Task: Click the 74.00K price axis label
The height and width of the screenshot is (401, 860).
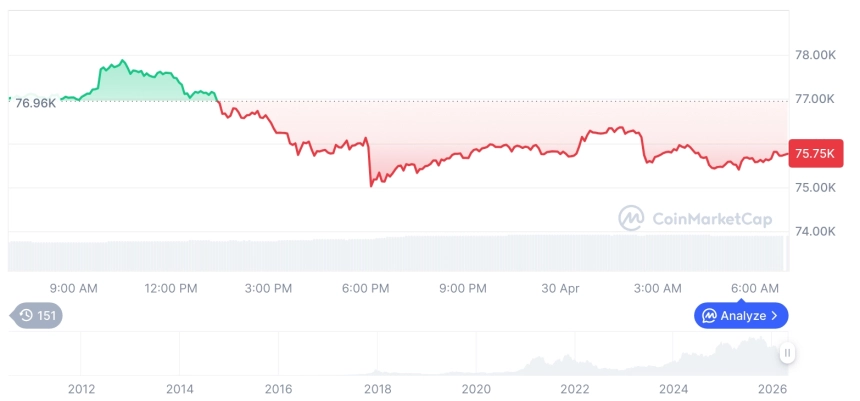Action: coord(814,231)
